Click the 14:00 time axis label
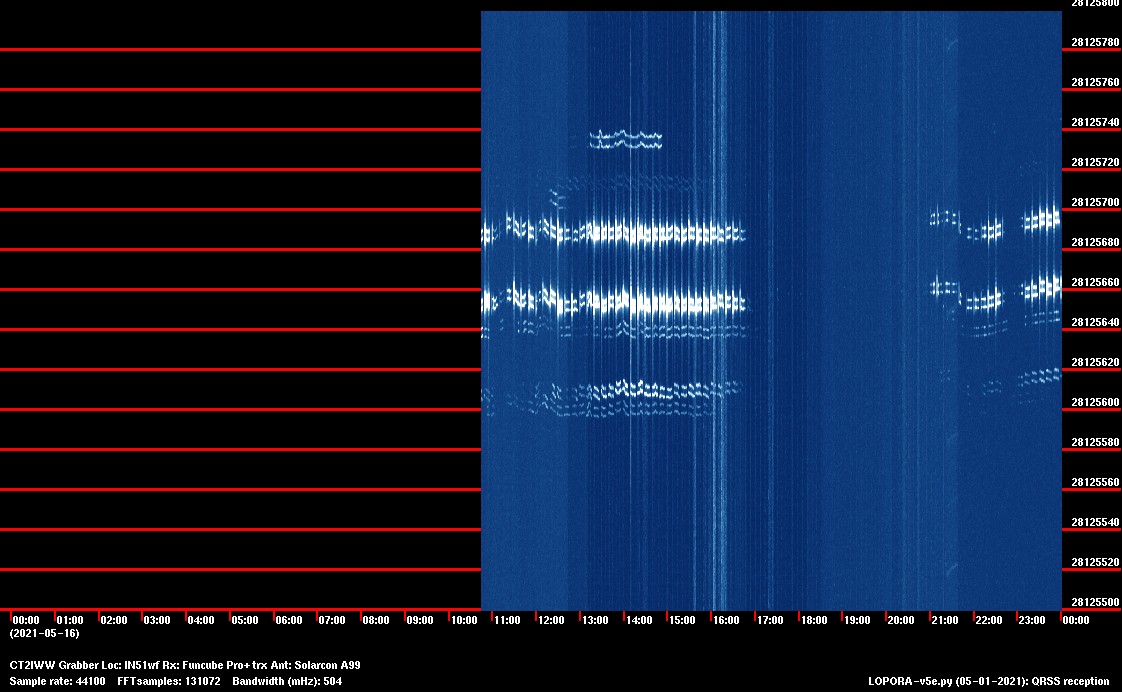This screenshot has height=692, width=1122. coord(639,620)
